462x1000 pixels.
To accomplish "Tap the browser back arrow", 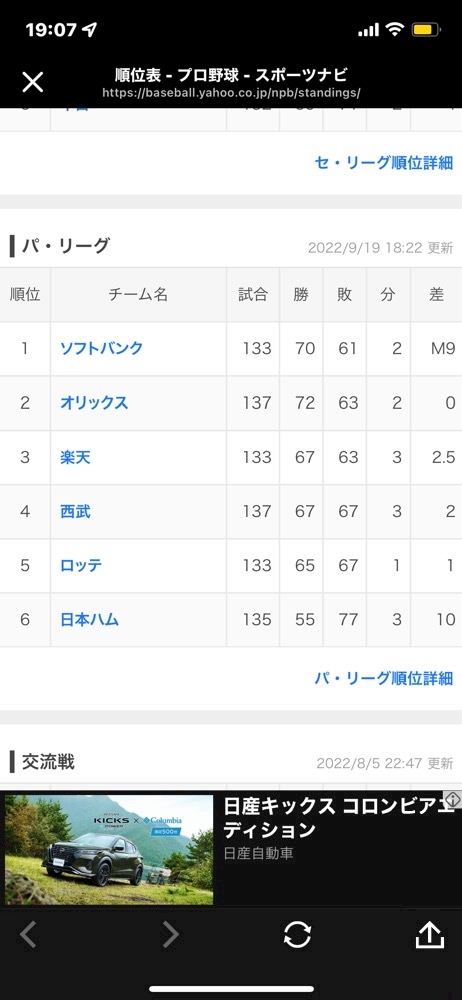I will click(x=28, y=935).
